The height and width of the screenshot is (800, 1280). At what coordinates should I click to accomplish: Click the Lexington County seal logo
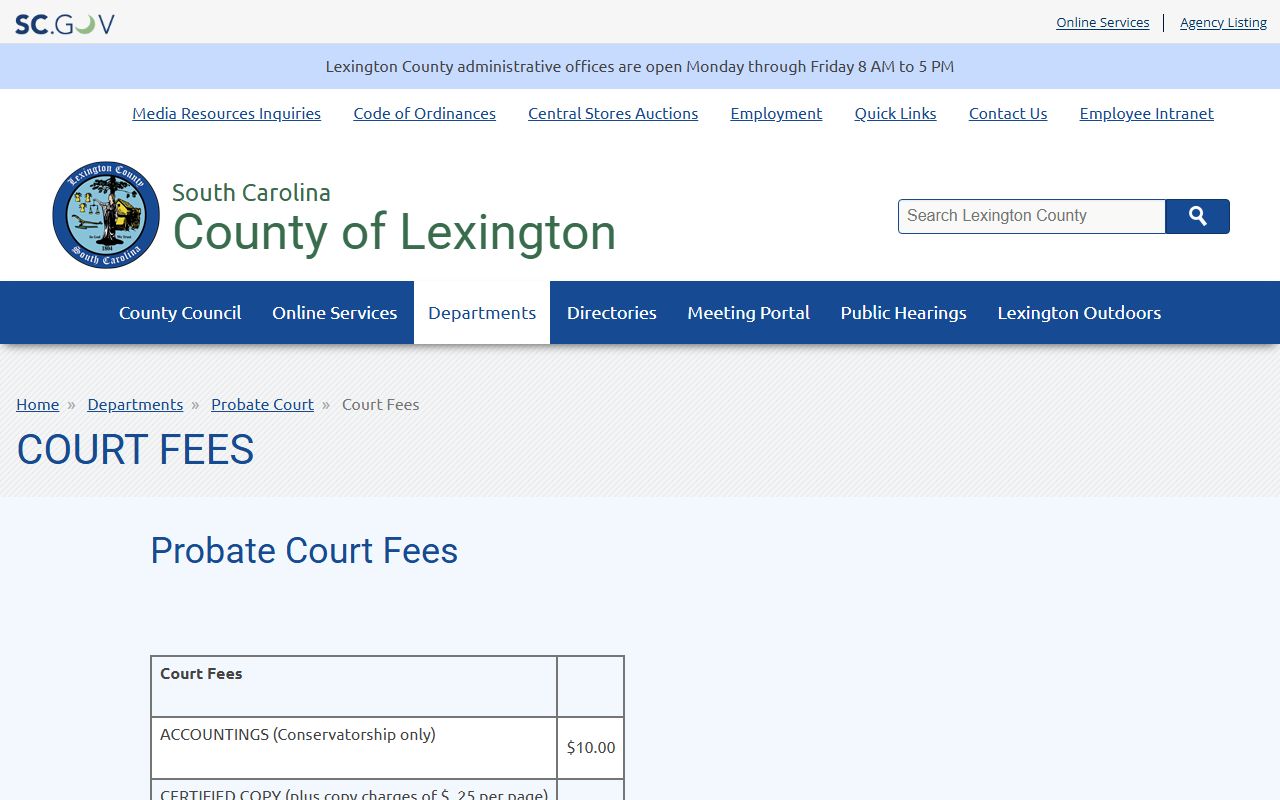106,215
